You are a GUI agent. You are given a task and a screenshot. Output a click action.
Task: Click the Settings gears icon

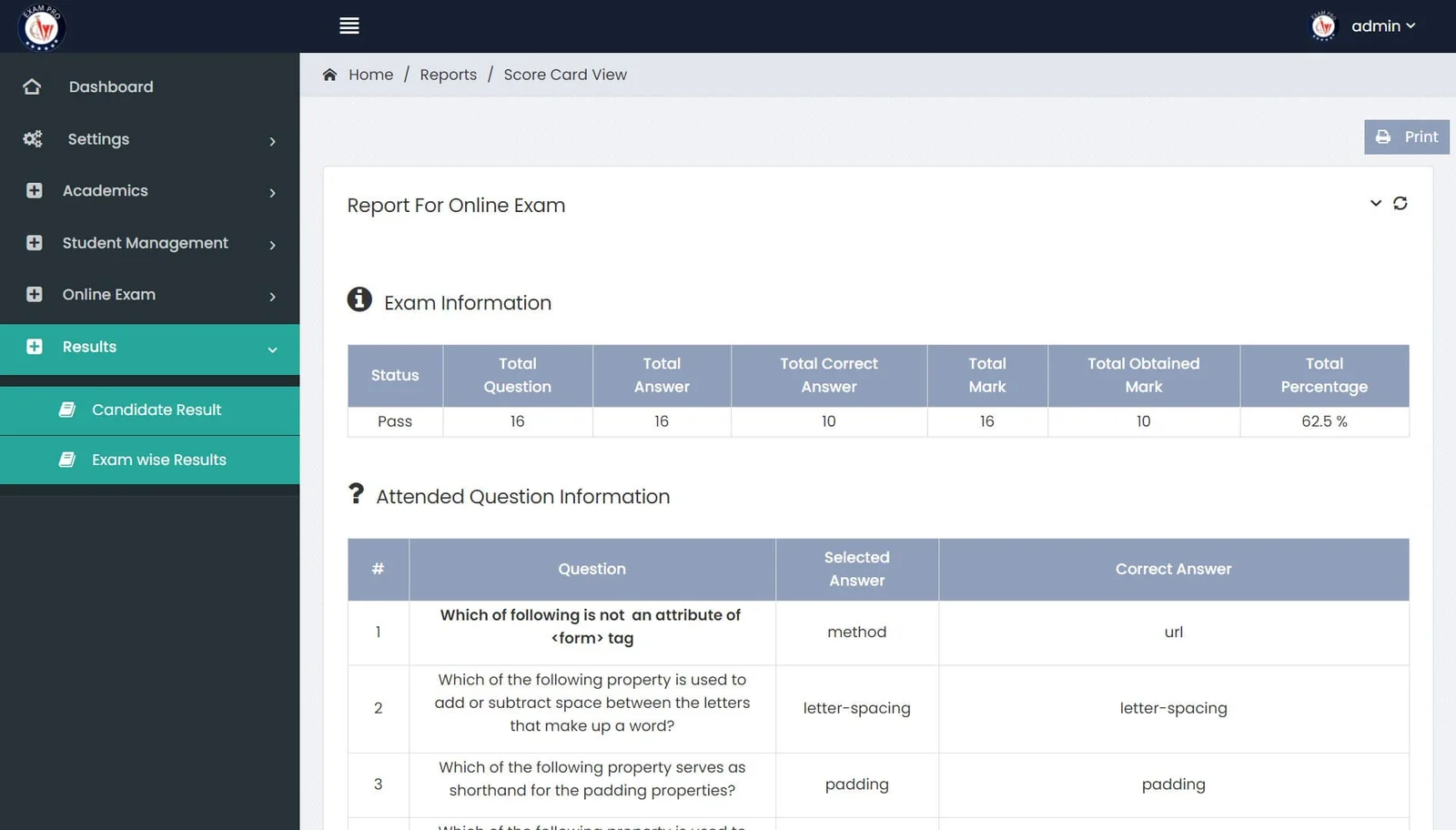tap(33, 139)
